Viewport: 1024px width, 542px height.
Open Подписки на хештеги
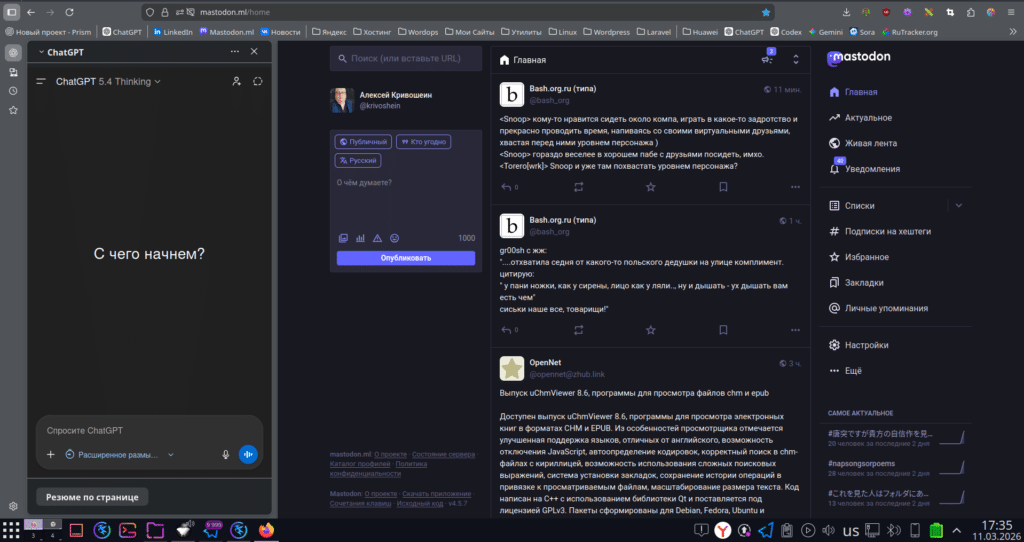[880, 231]
